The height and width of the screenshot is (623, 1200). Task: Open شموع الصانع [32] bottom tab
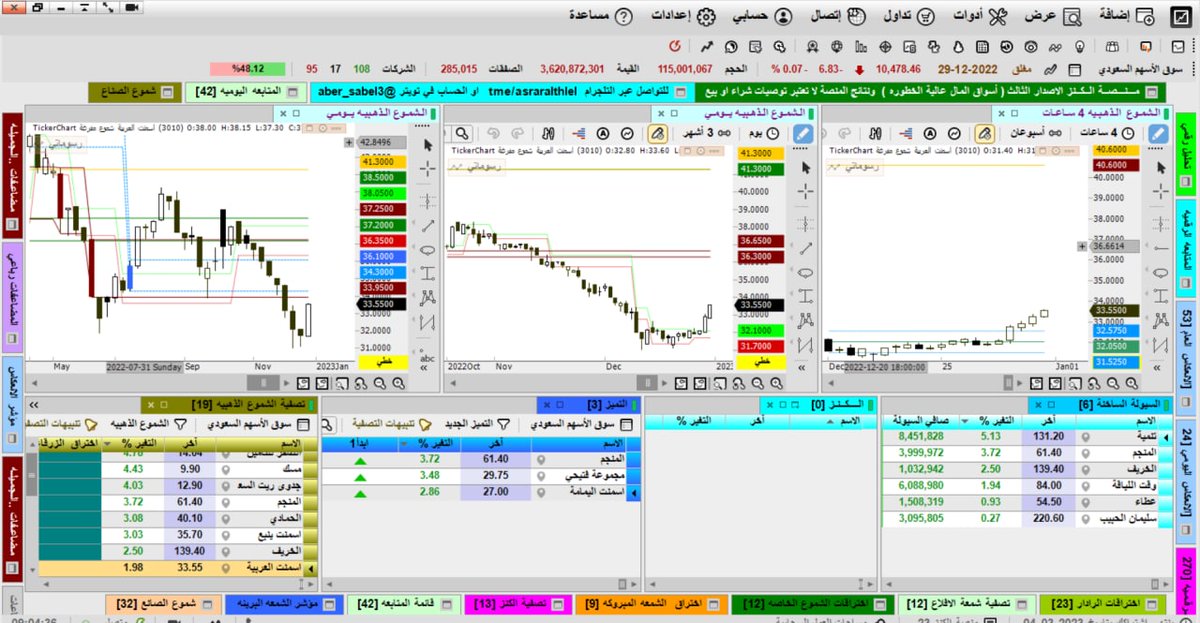[x=165, y=604]
